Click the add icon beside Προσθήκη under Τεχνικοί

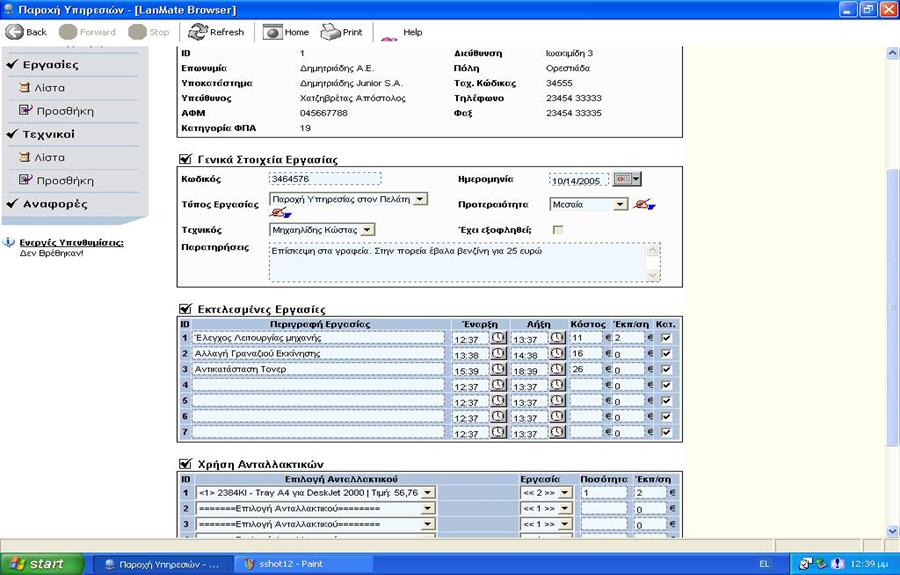pyautogui.click(x=25, y=180)
